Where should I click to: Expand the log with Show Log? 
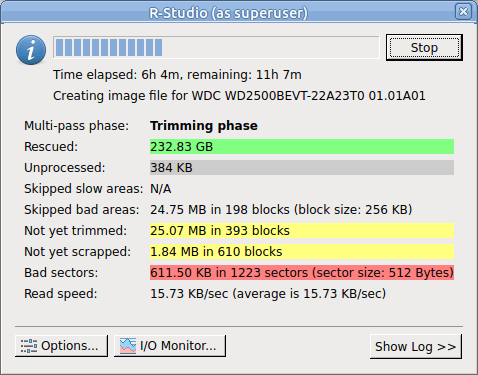416,347
